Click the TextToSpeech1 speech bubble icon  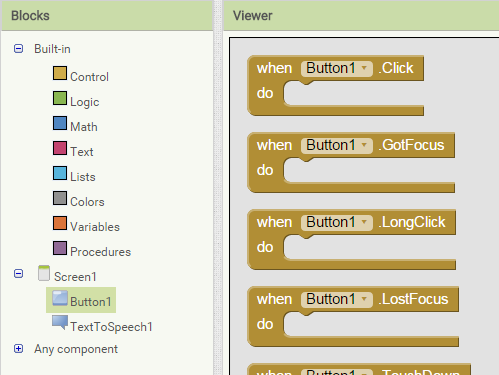tap(60, 322)
